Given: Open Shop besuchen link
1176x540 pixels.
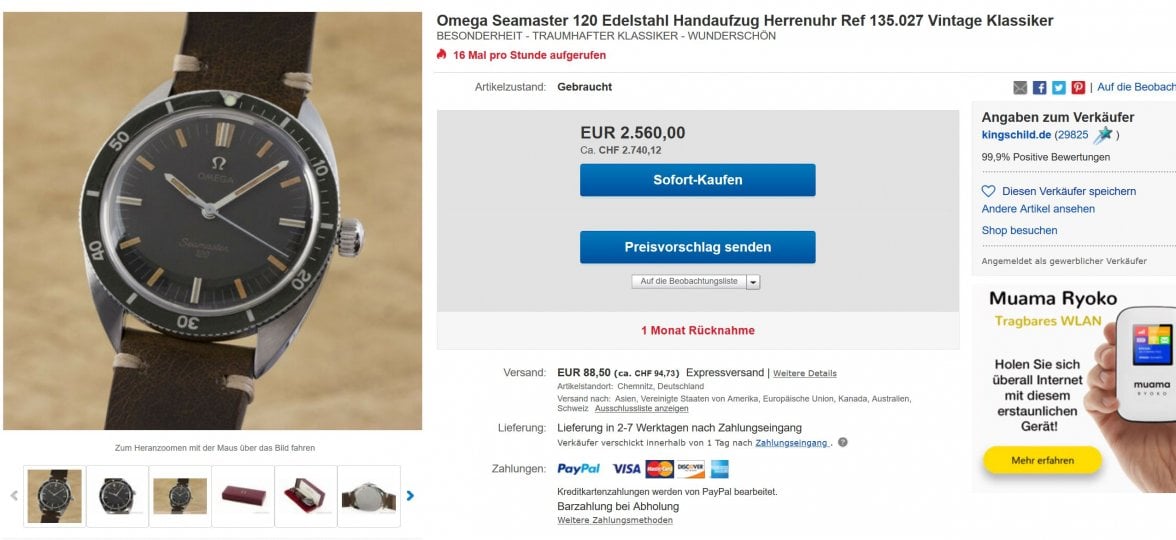Looking at the screenshot, I should click(1019, 230).
